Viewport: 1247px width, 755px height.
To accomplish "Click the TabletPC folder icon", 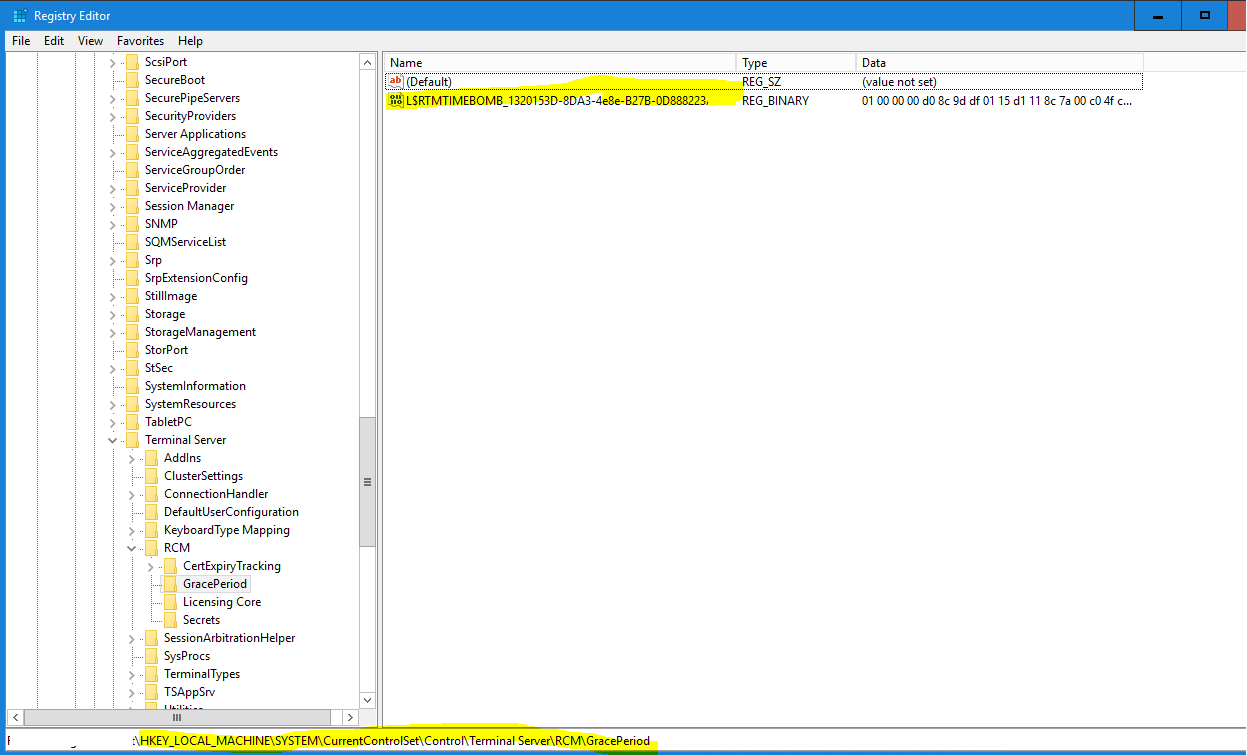I will coord(132,422).
